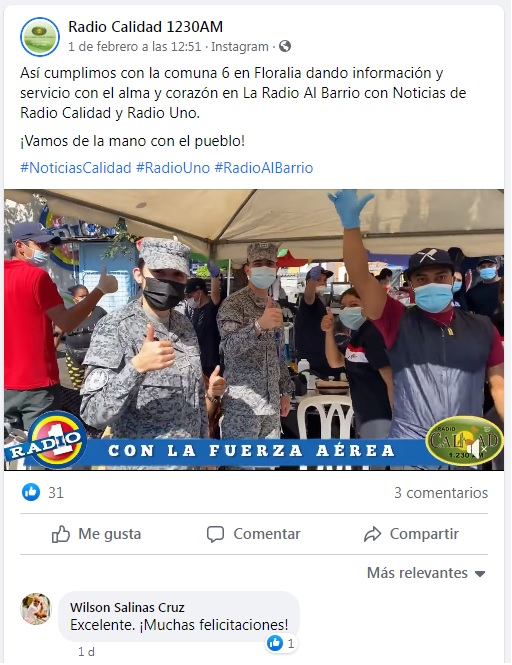Open Radio Calidad 1230AM profile picture

point(40,37)
